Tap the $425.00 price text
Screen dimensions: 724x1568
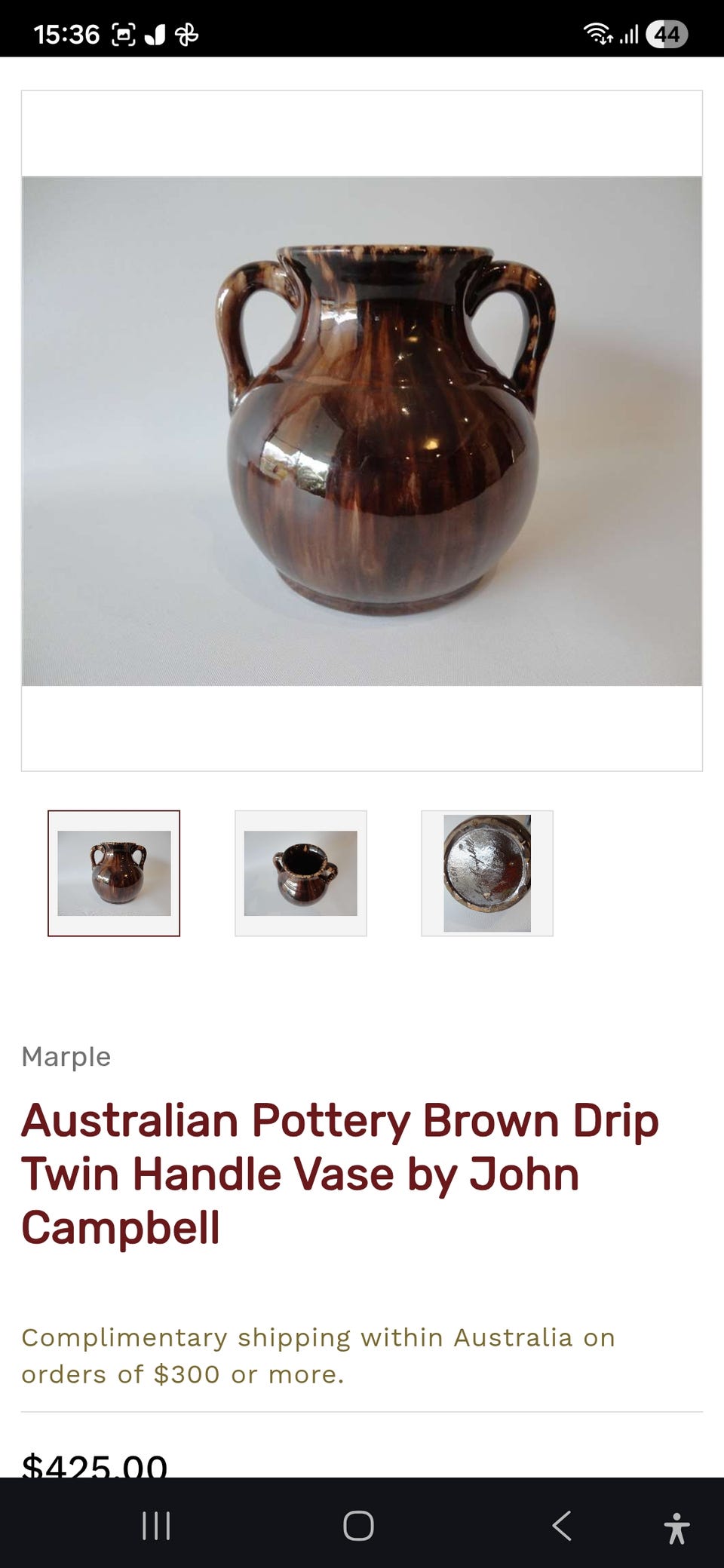coord(94,1465)
